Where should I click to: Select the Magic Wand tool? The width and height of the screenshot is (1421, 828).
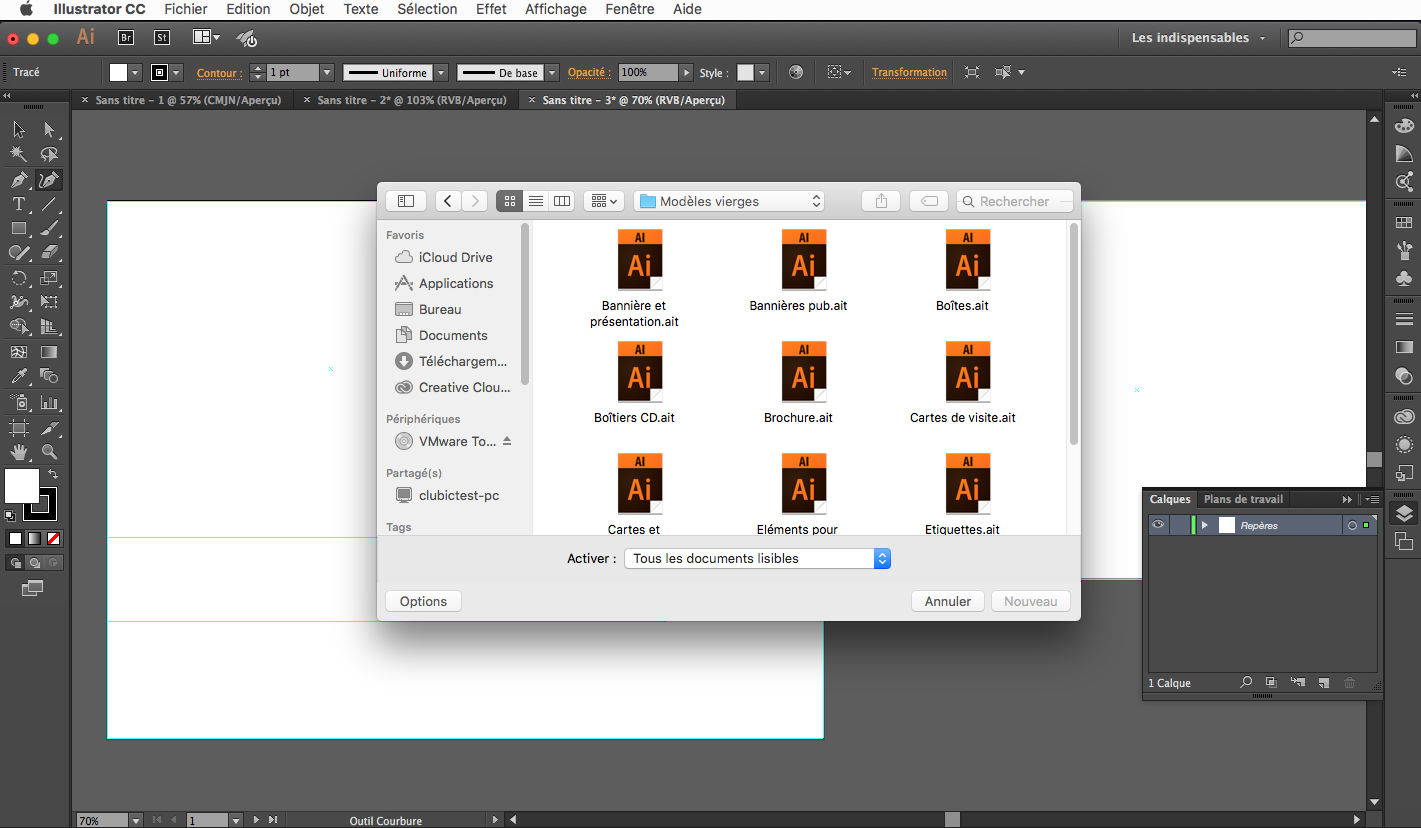coord(19,154)
